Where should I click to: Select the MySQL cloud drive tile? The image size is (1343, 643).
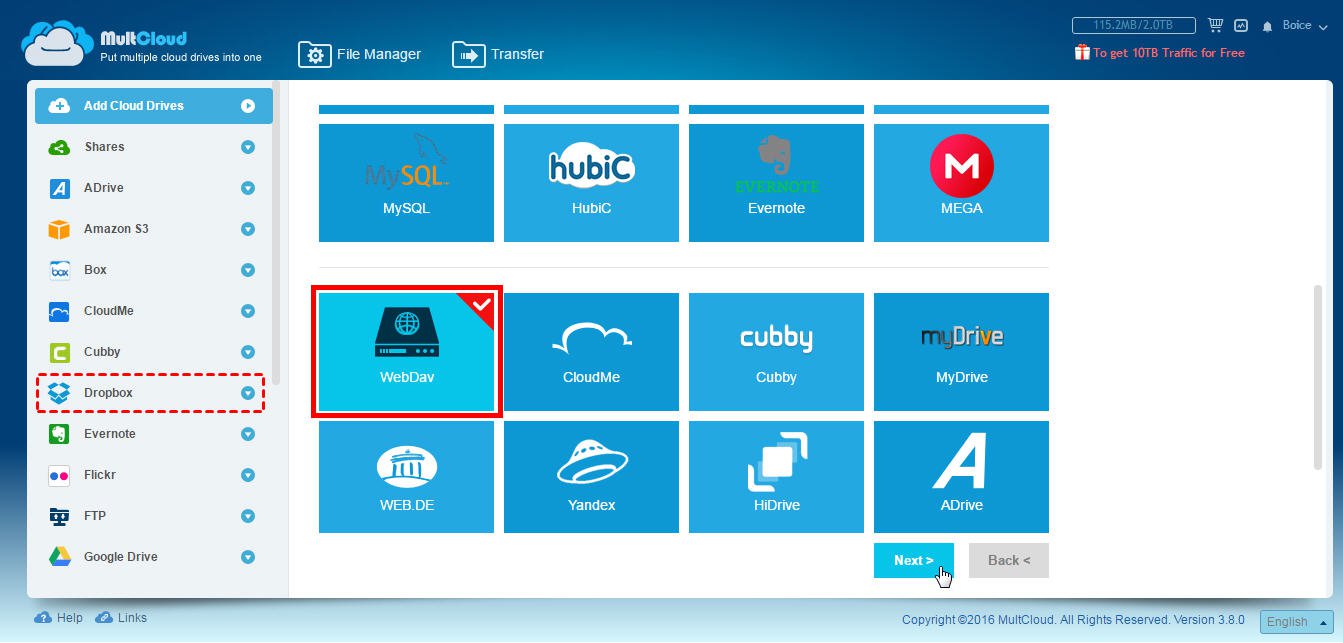coord(406,183)
